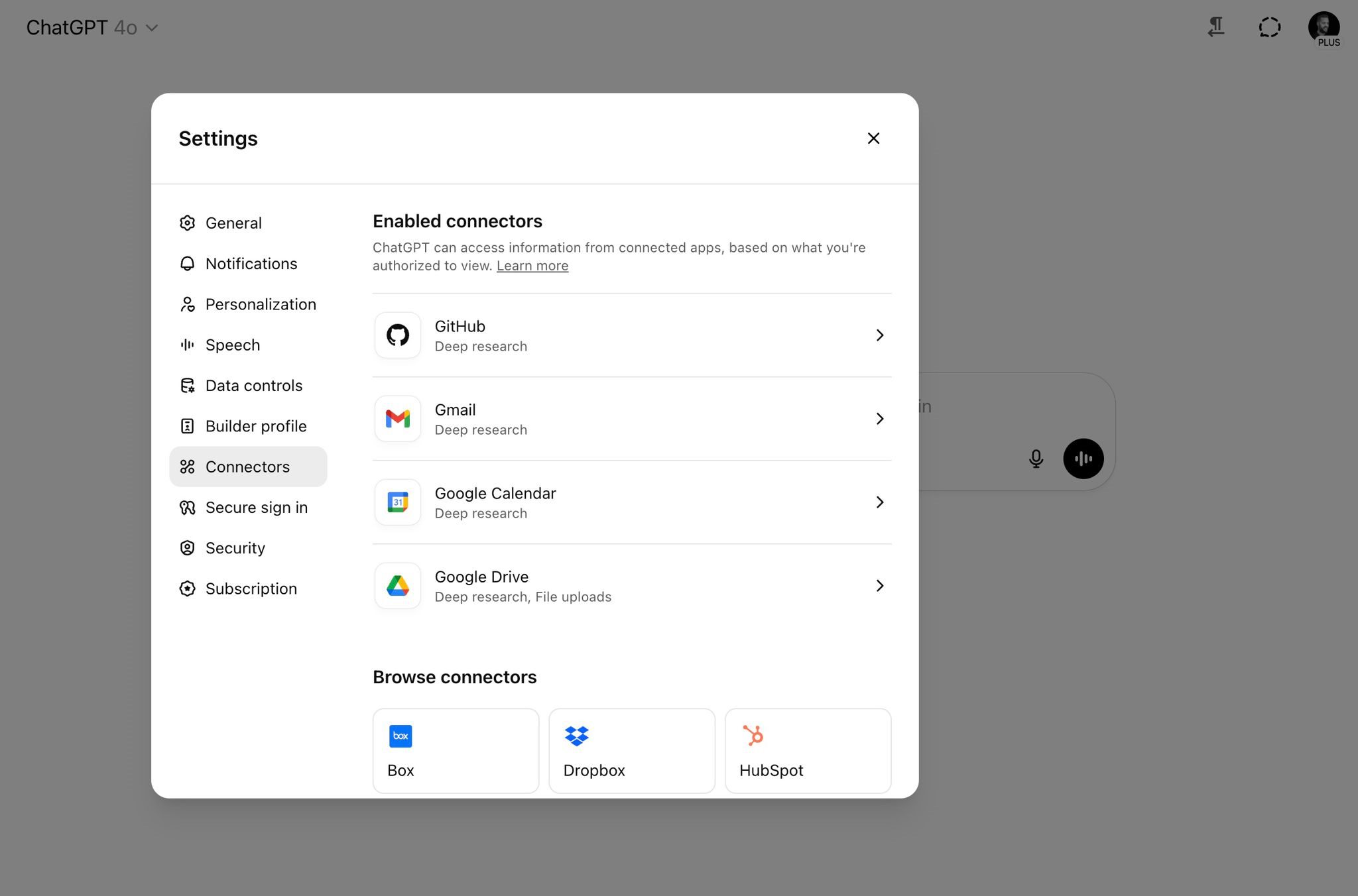Click the Secure sign in key icon
The width and height of the screenshot is (1358, 896).
coord(188,508)
